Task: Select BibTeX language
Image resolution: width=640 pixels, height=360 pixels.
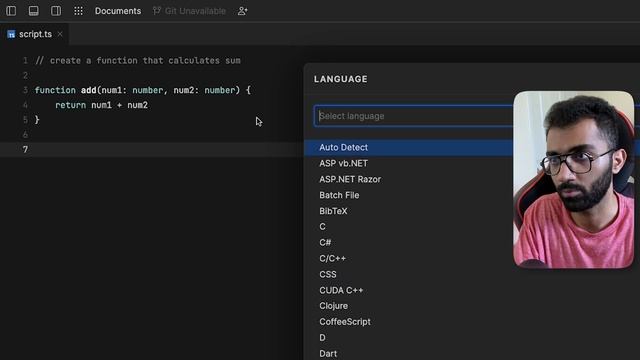Action: coord(333,211)
